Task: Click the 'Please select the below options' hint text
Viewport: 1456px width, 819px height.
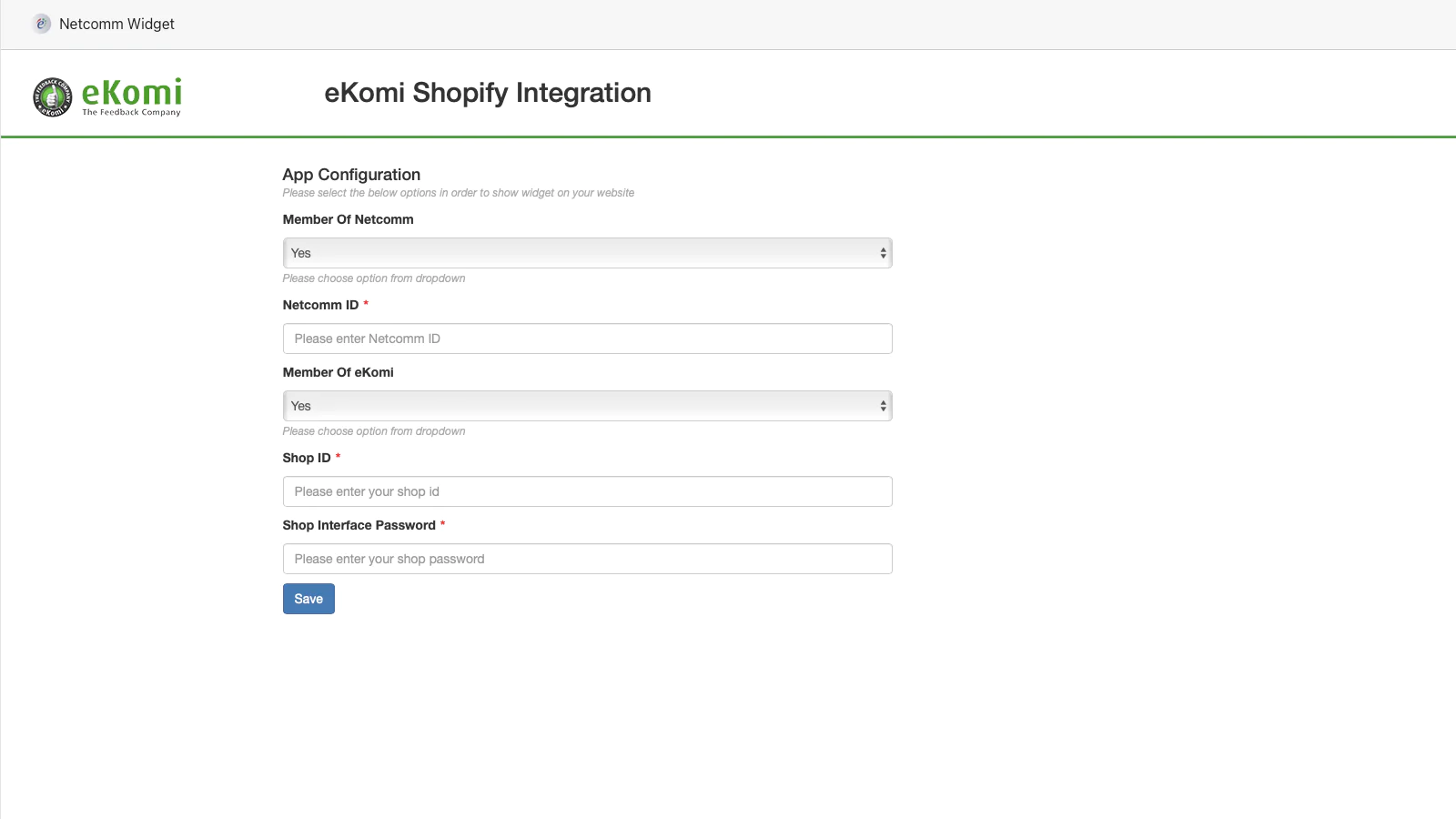Action: pyautogui.click(x=458, y=193)
